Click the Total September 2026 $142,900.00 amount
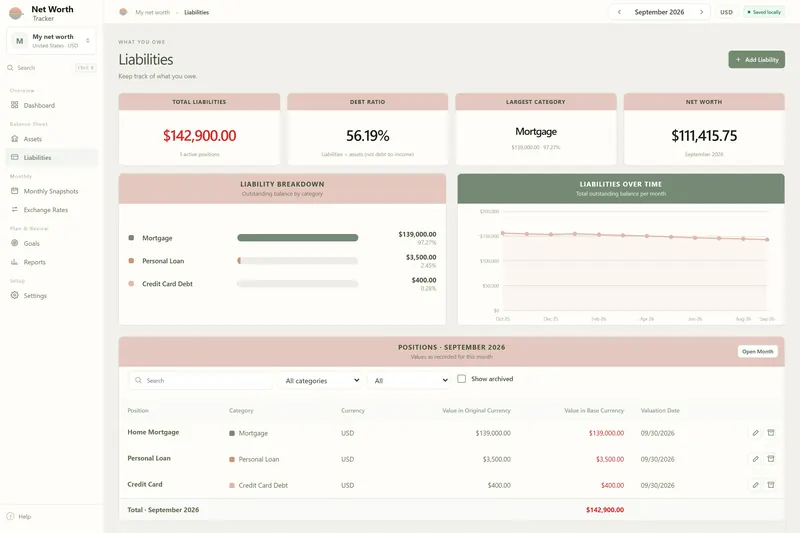Viewport: 800px width, 533px height. (x=605, y=510)
